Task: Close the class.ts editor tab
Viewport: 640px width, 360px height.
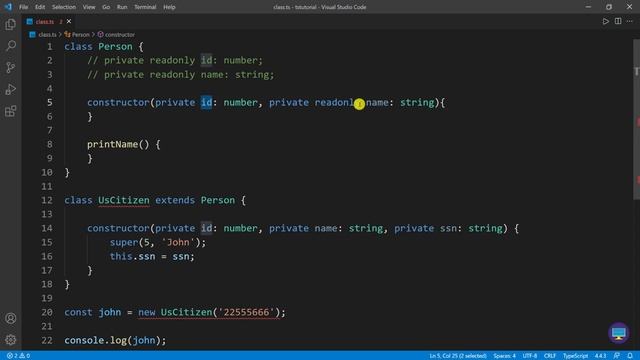Action: (x=69, y=21)
